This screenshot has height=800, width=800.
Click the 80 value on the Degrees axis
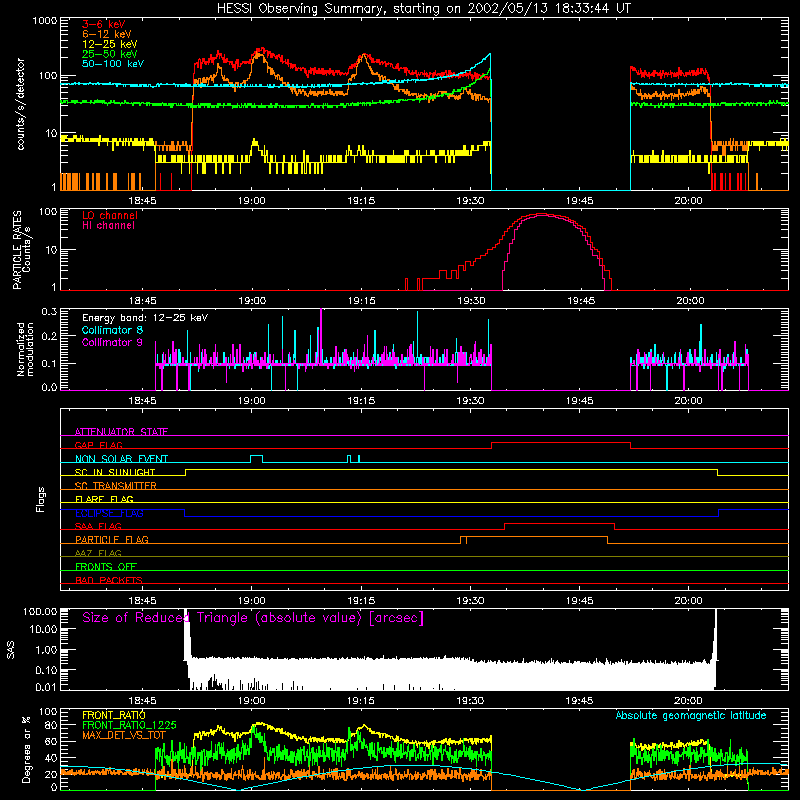[51, 725]
